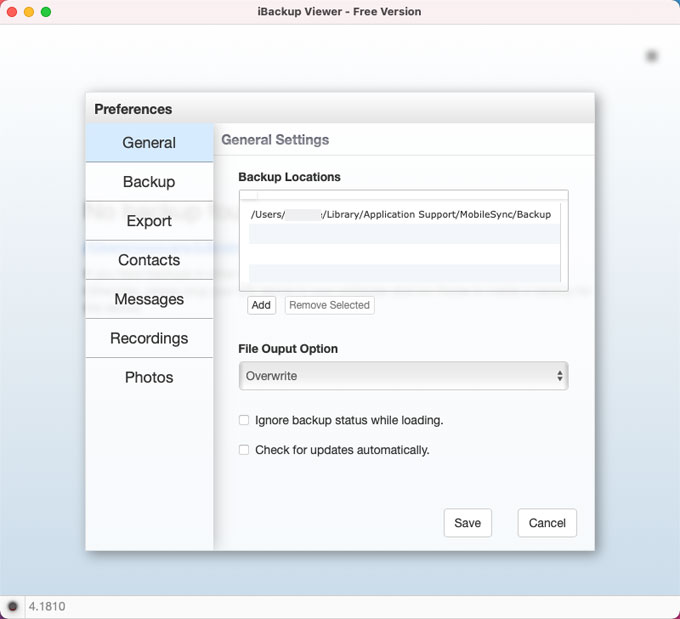Go to the Contacts preferences tab
This screenshot has height=619, width=680.
pos(149,260)
